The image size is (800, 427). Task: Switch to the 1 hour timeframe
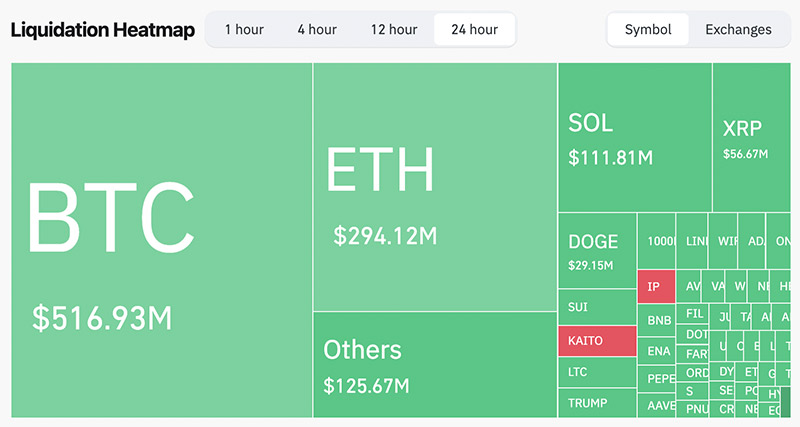pyautogui.click(x=244, y=30)
